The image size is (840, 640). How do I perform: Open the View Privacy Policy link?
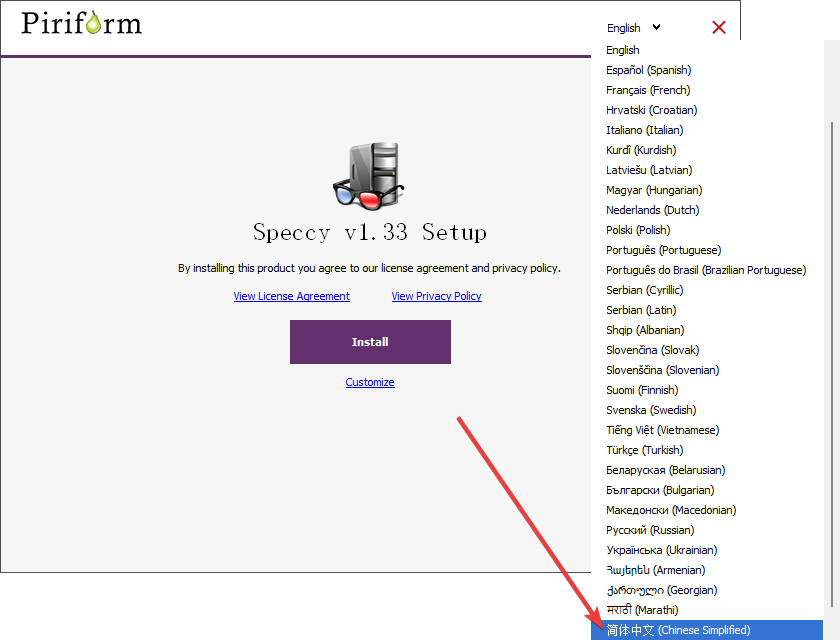click(437, 296)
